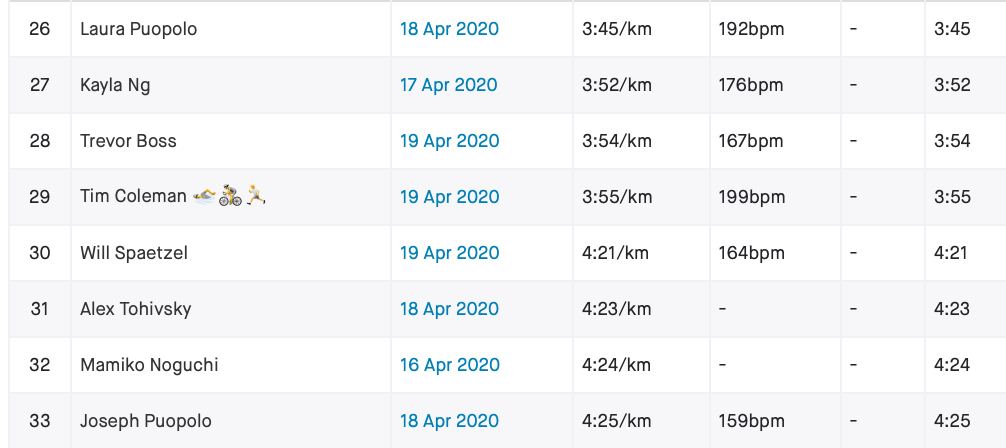
Task: Click rank number 33 in leaderboard
Action: [40, 421]
